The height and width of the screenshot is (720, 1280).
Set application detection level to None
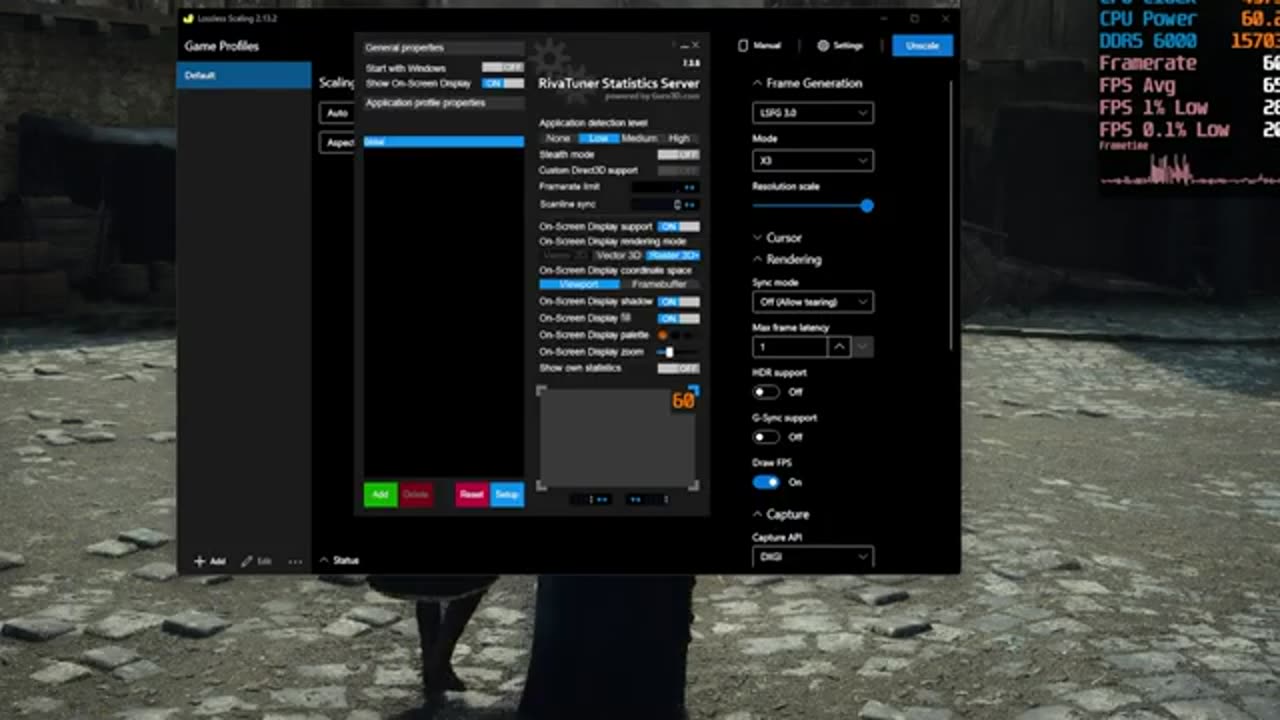coord(558,138)
